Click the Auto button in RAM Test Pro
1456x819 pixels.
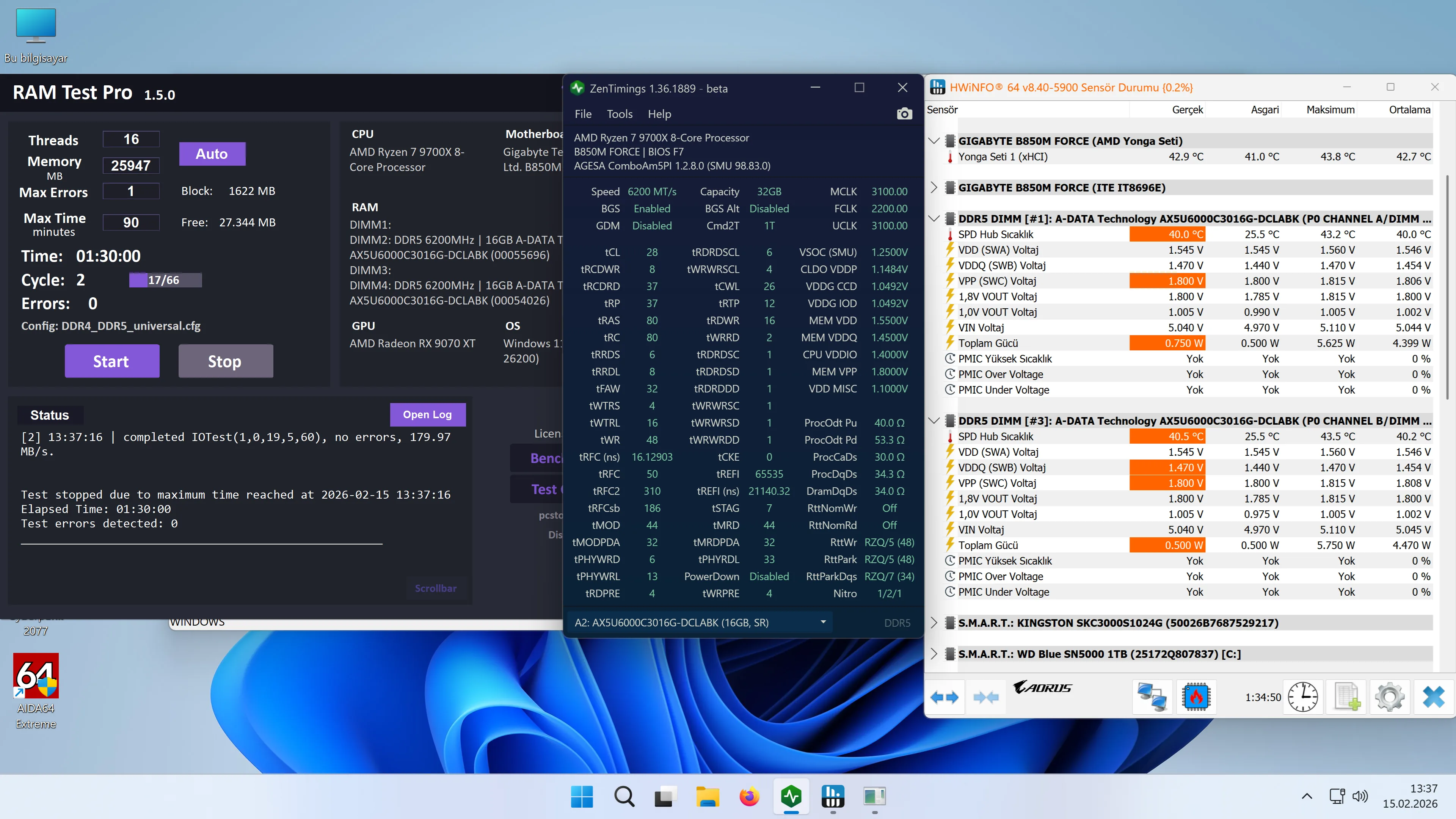click(212, 154)
